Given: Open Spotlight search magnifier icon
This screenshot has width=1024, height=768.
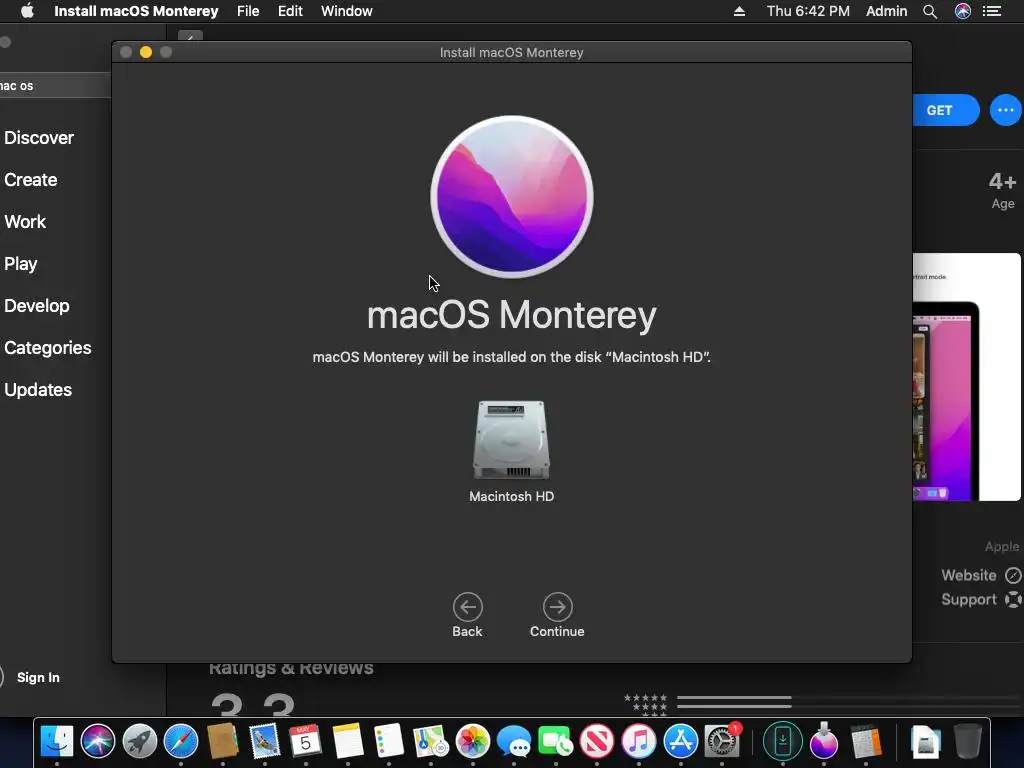Looking at the screenshot, I should [930, 11].
